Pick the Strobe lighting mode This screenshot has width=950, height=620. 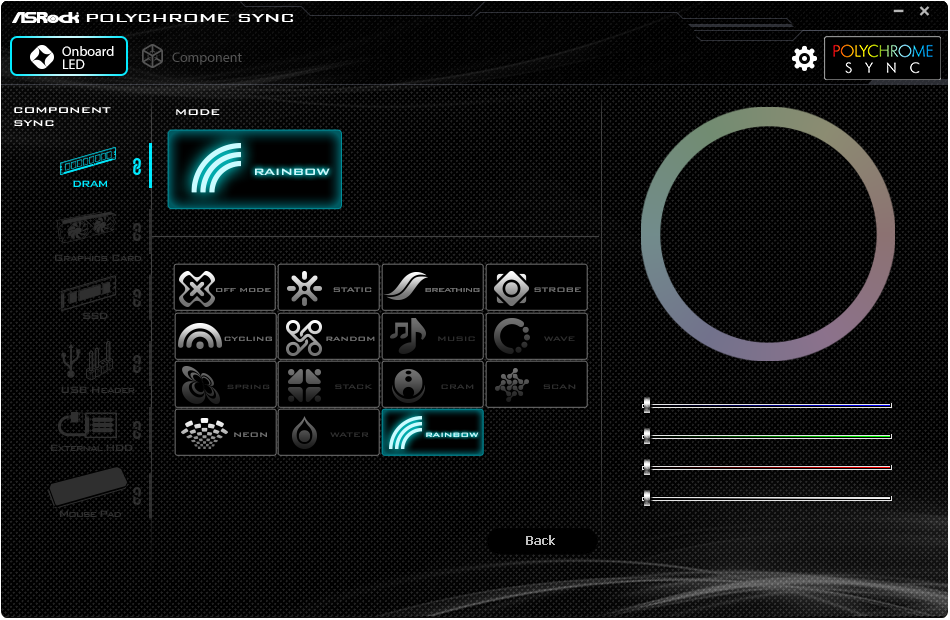(x=537, y=288)
